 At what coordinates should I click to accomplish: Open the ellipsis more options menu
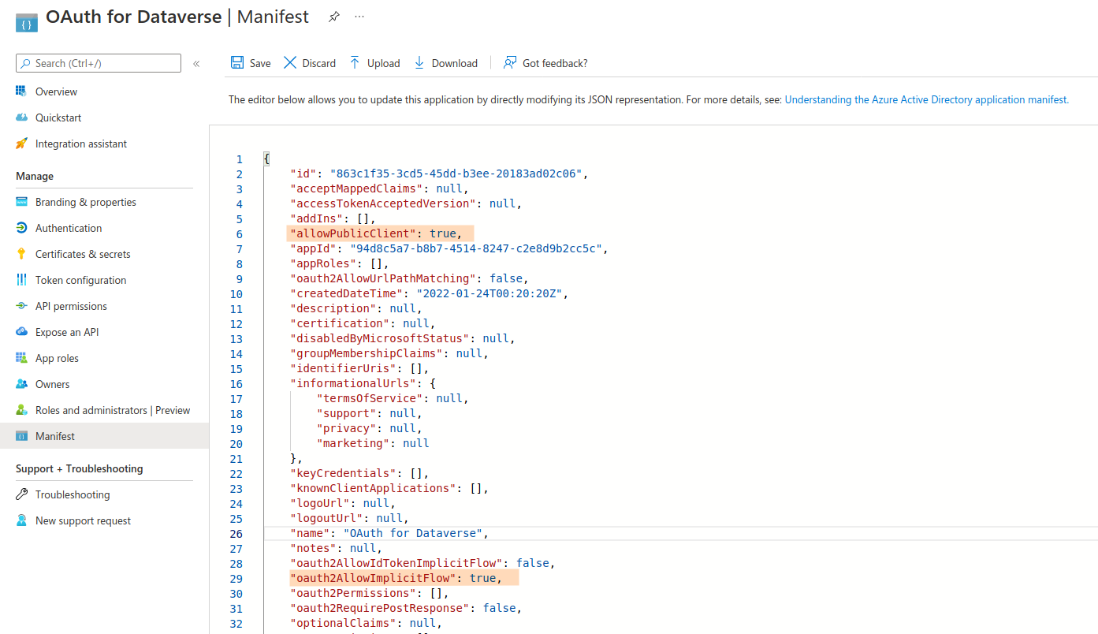(359, 17)
